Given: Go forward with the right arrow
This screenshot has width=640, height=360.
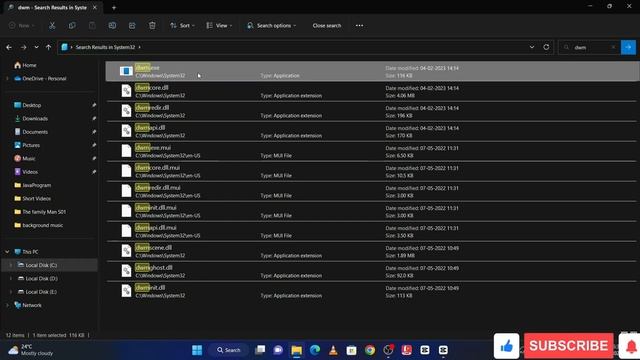Looking at the screenshot, I should pos(23,47).
